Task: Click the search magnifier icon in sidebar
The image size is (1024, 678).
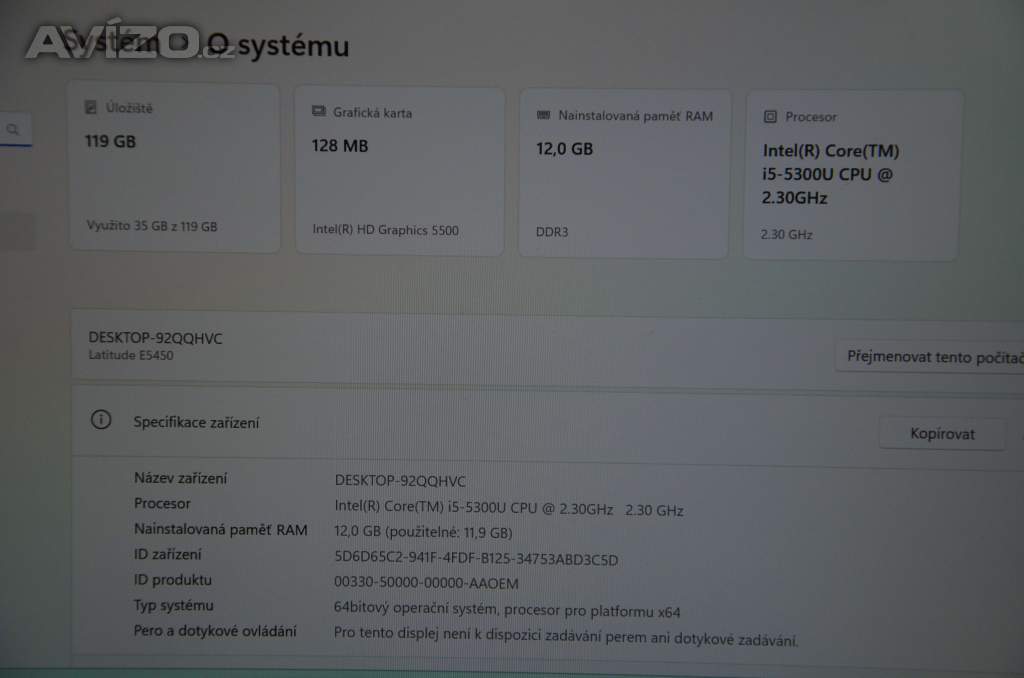Action: (x=13, y=129)
